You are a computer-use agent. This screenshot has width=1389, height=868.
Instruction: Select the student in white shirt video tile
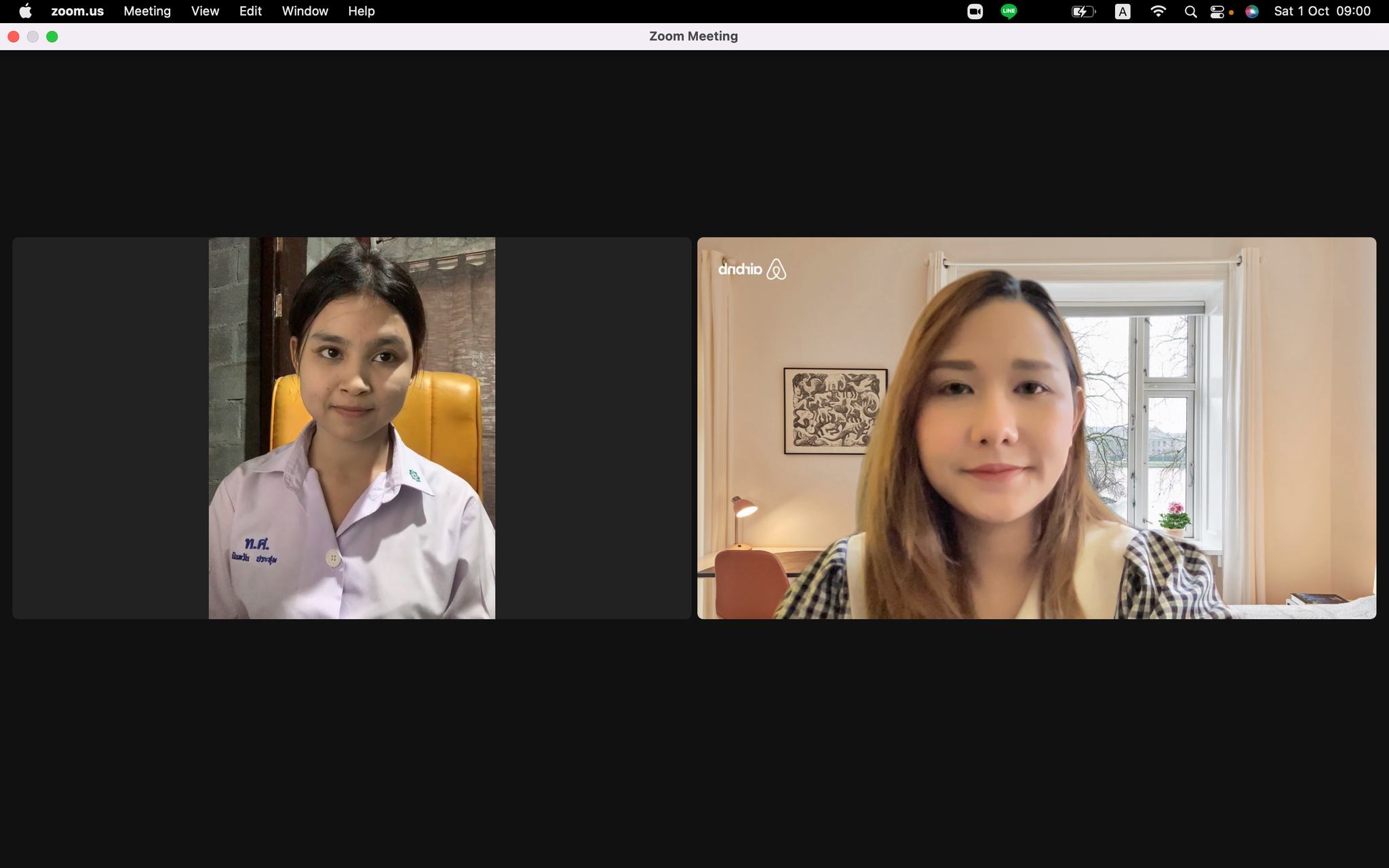coord(351,428)
